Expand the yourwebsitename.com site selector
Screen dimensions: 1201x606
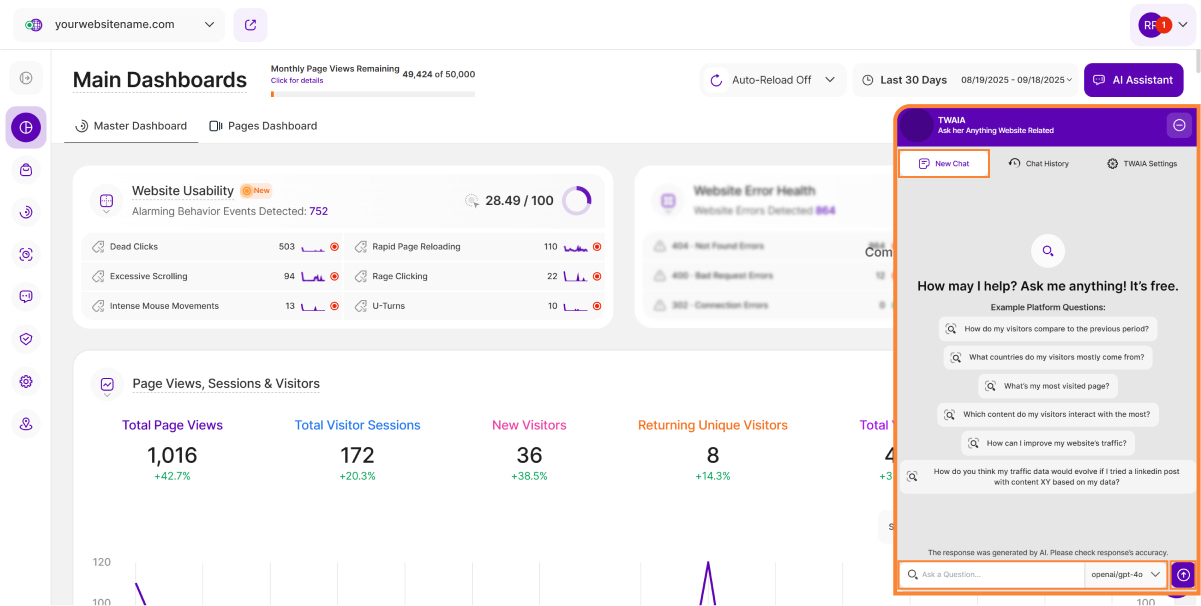click(x=120, y=25)
